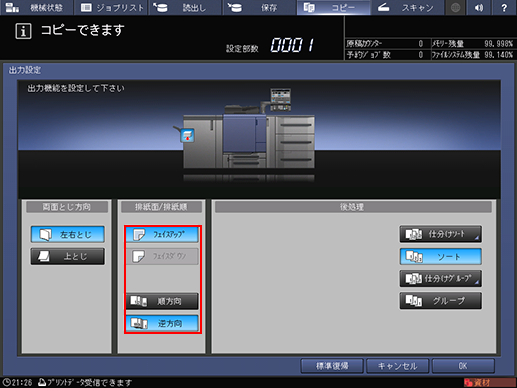The width and height of the screenshot is (517, 388).
Task: Enable フェイスアップ face-up output
Action: pos(162,234)
